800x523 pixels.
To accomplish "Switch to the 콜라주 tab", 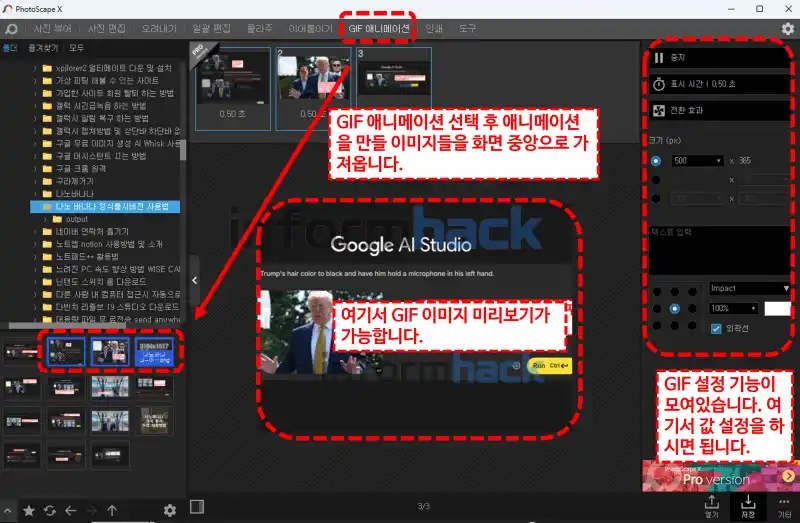I will pyautogui.click(x=260, y=29).
